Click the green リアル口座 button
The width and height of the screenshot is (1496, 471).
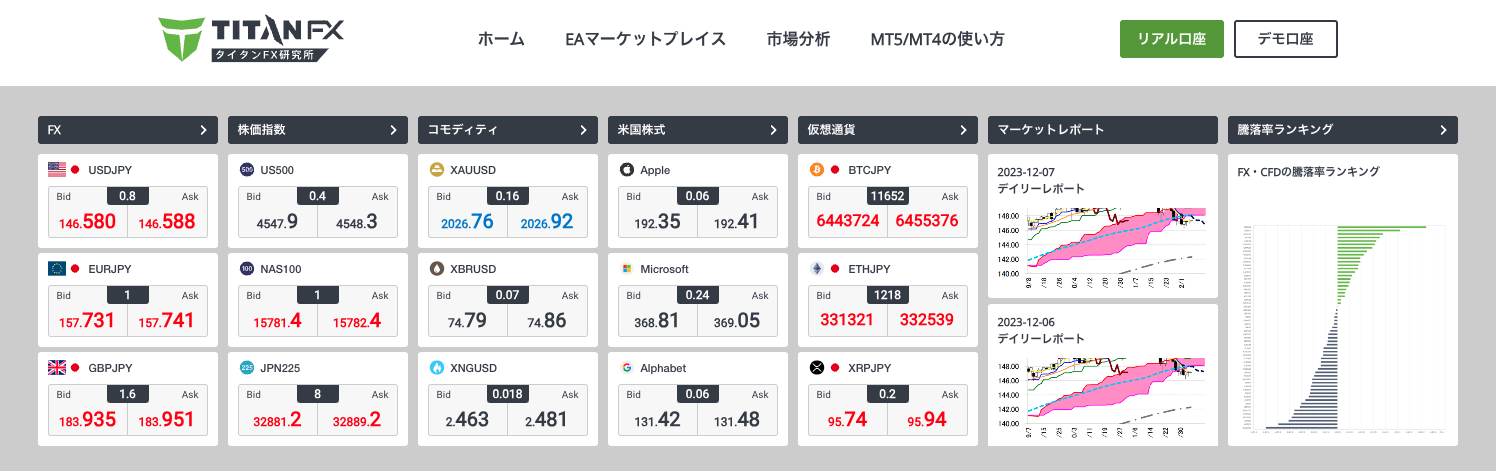[x=1172, y=39]
